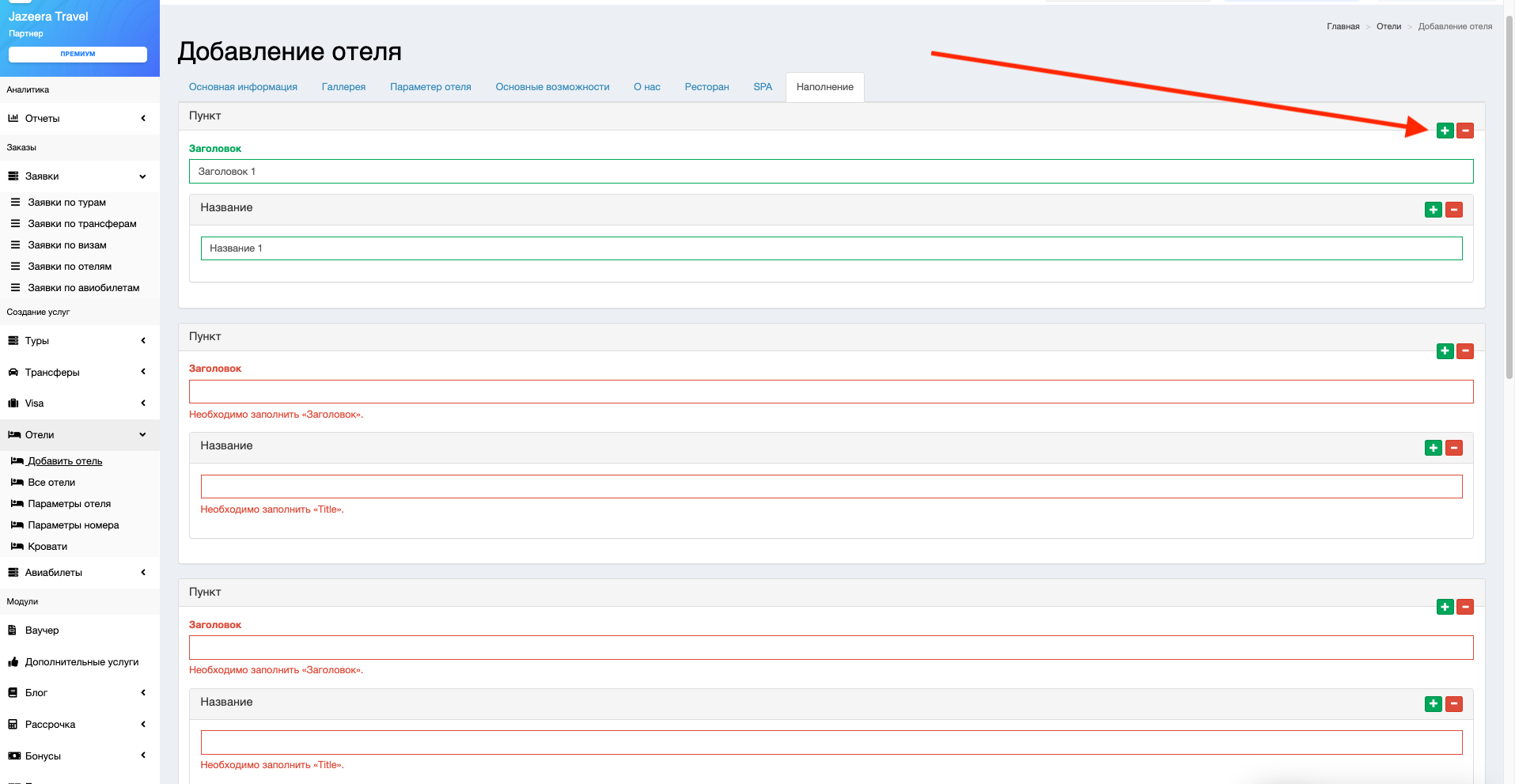Open the Все отели link
This screenshot has width=1515, height=784.
coord(51,483)
